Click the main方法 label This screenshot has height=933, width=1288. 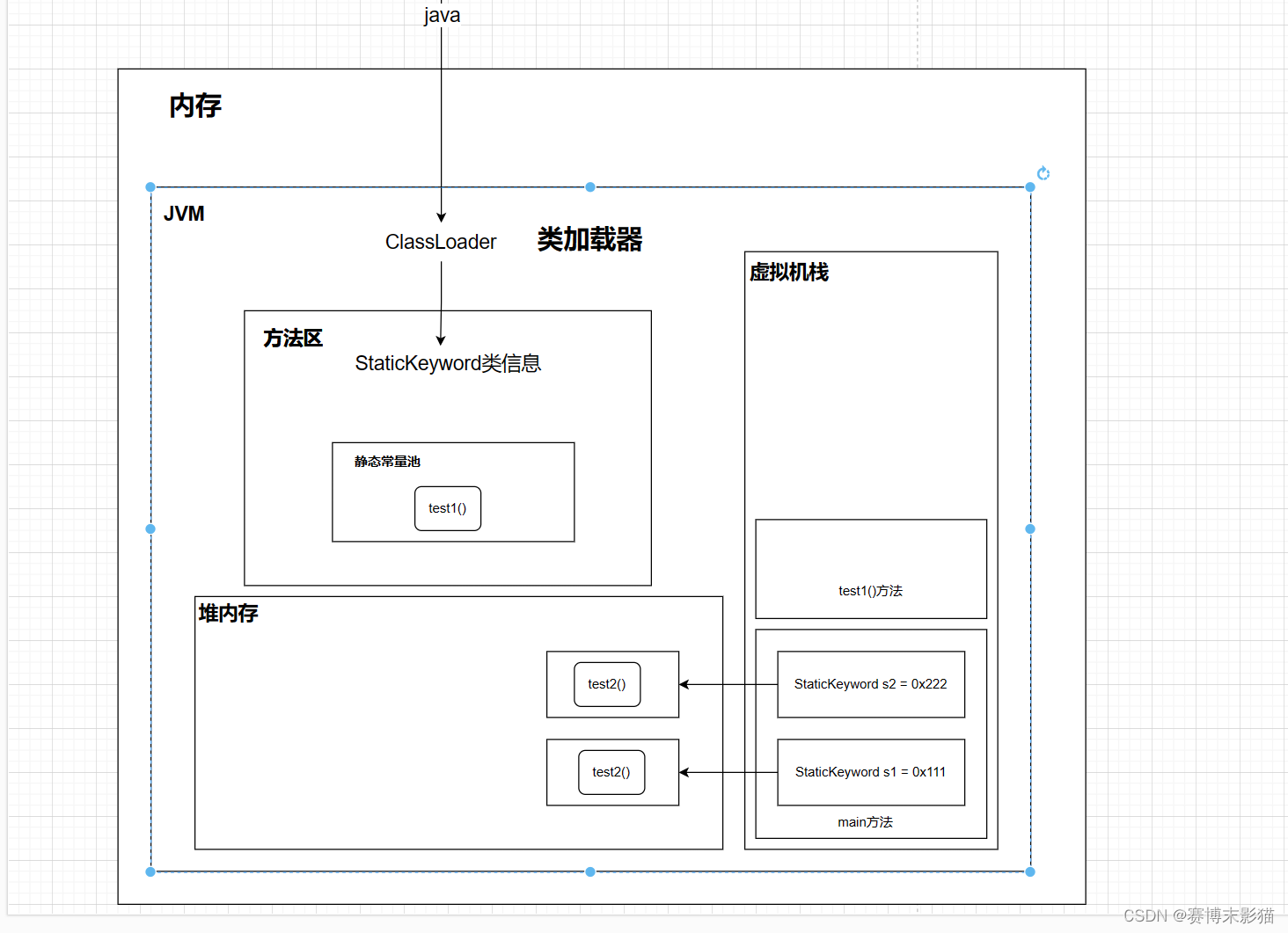point(865,822)
